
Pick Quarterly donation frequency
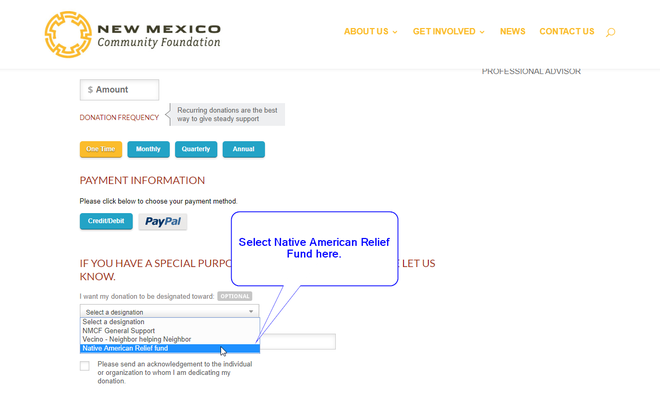tap(196, 149)
